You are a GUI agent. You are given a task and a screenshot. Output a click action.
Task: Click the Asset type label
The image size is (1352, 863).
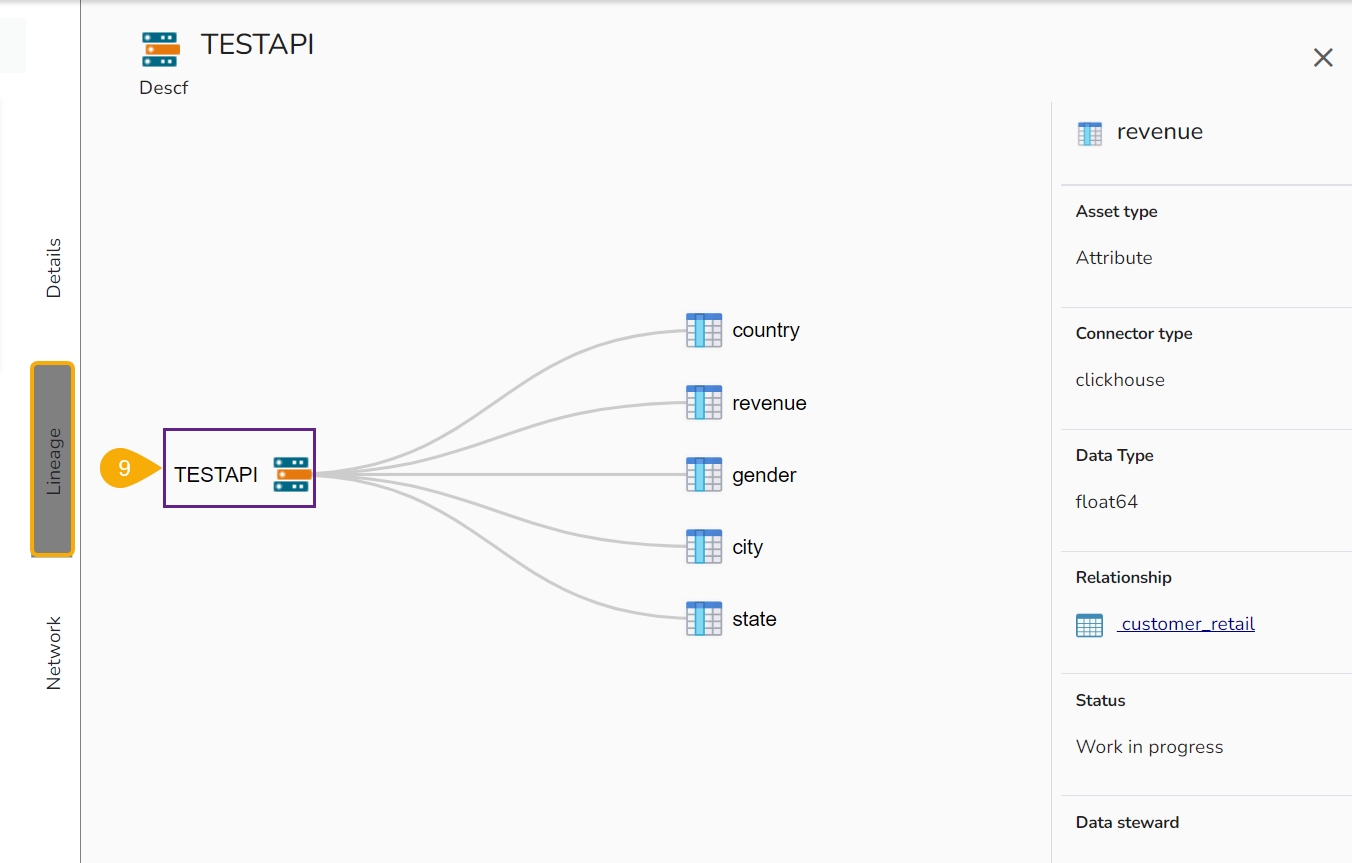click(1117, 212)
